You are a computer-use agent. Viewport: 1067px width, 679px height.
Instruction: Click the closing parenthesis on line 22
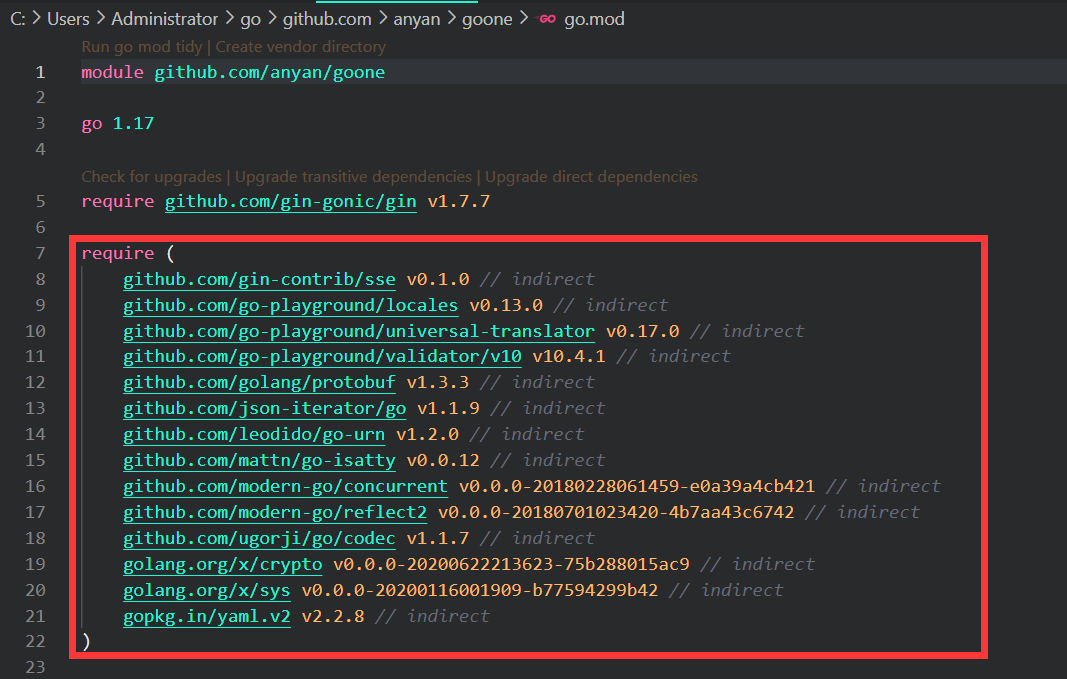pos(86,642)
